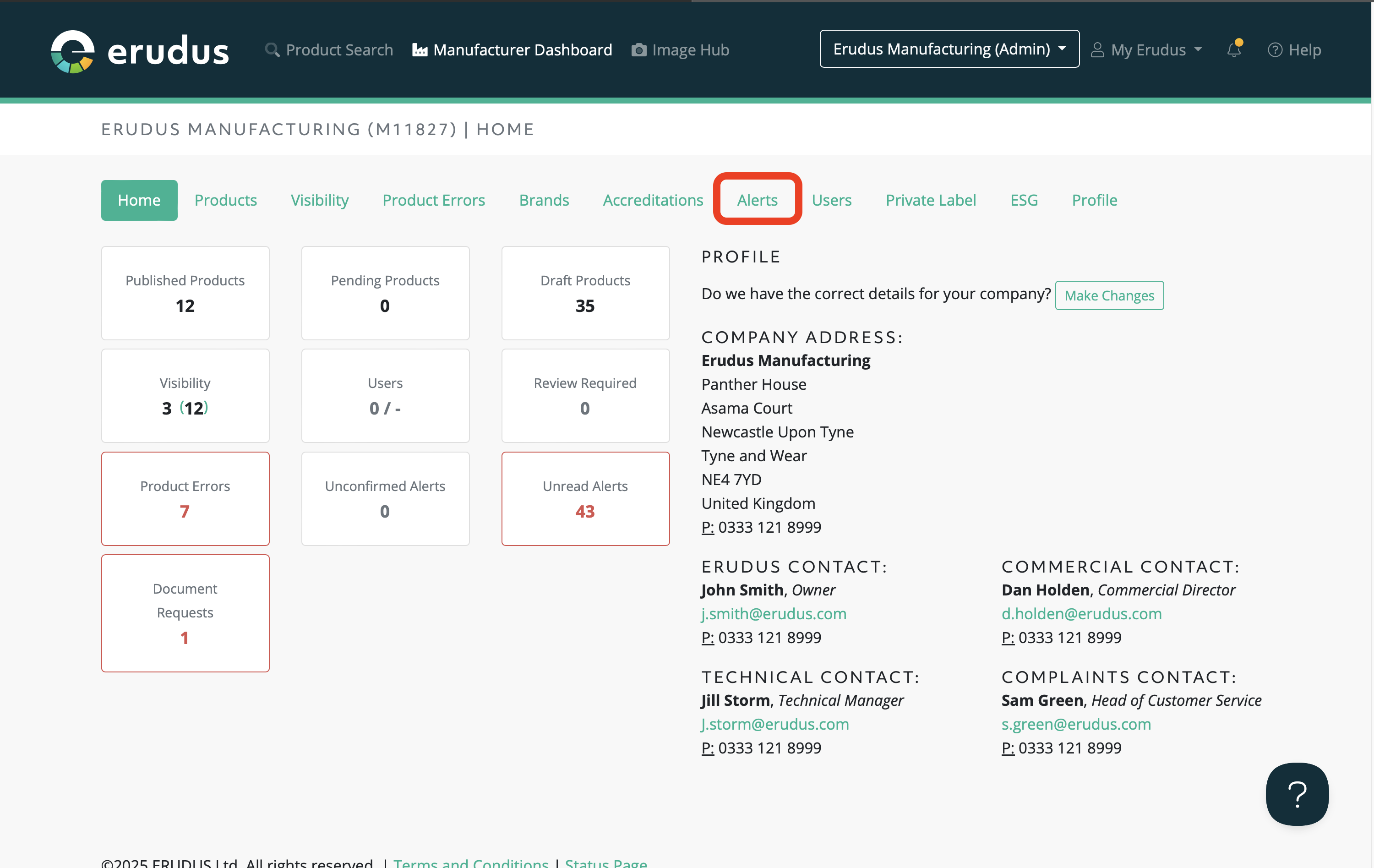The width and height of the screenshot is (1374, 868).
Task: Expand the My Erudus menu caret
Action: coord(1198,50)
